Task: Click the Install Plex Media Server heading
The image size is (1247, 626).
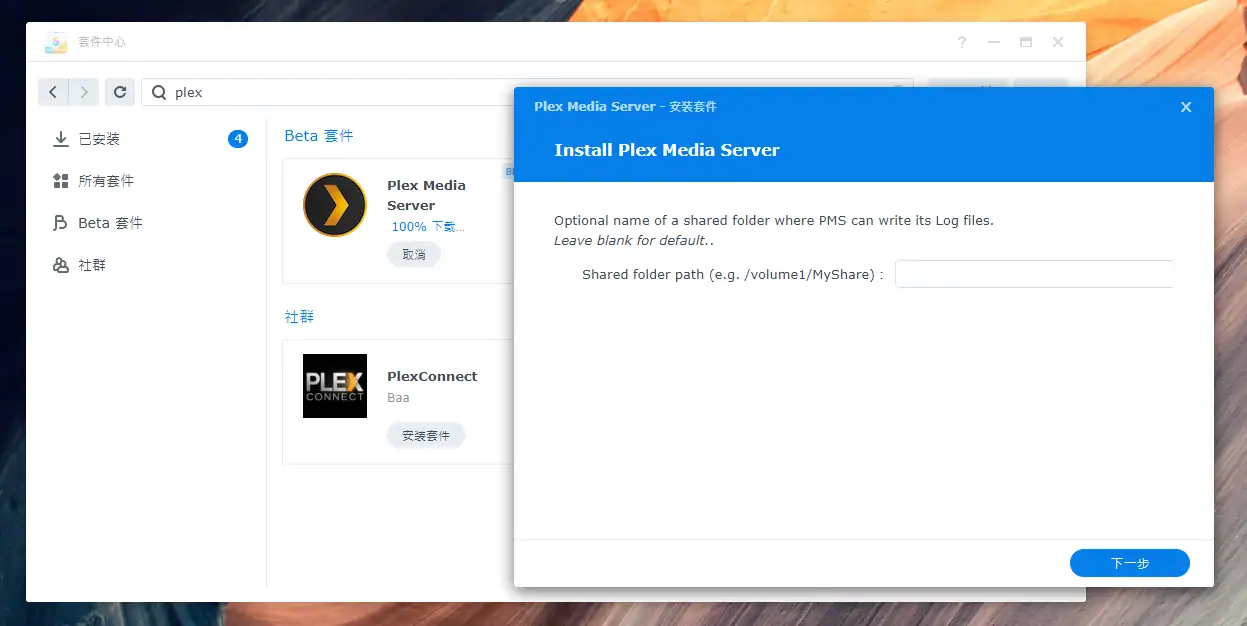Action: (x=667, y=150)
